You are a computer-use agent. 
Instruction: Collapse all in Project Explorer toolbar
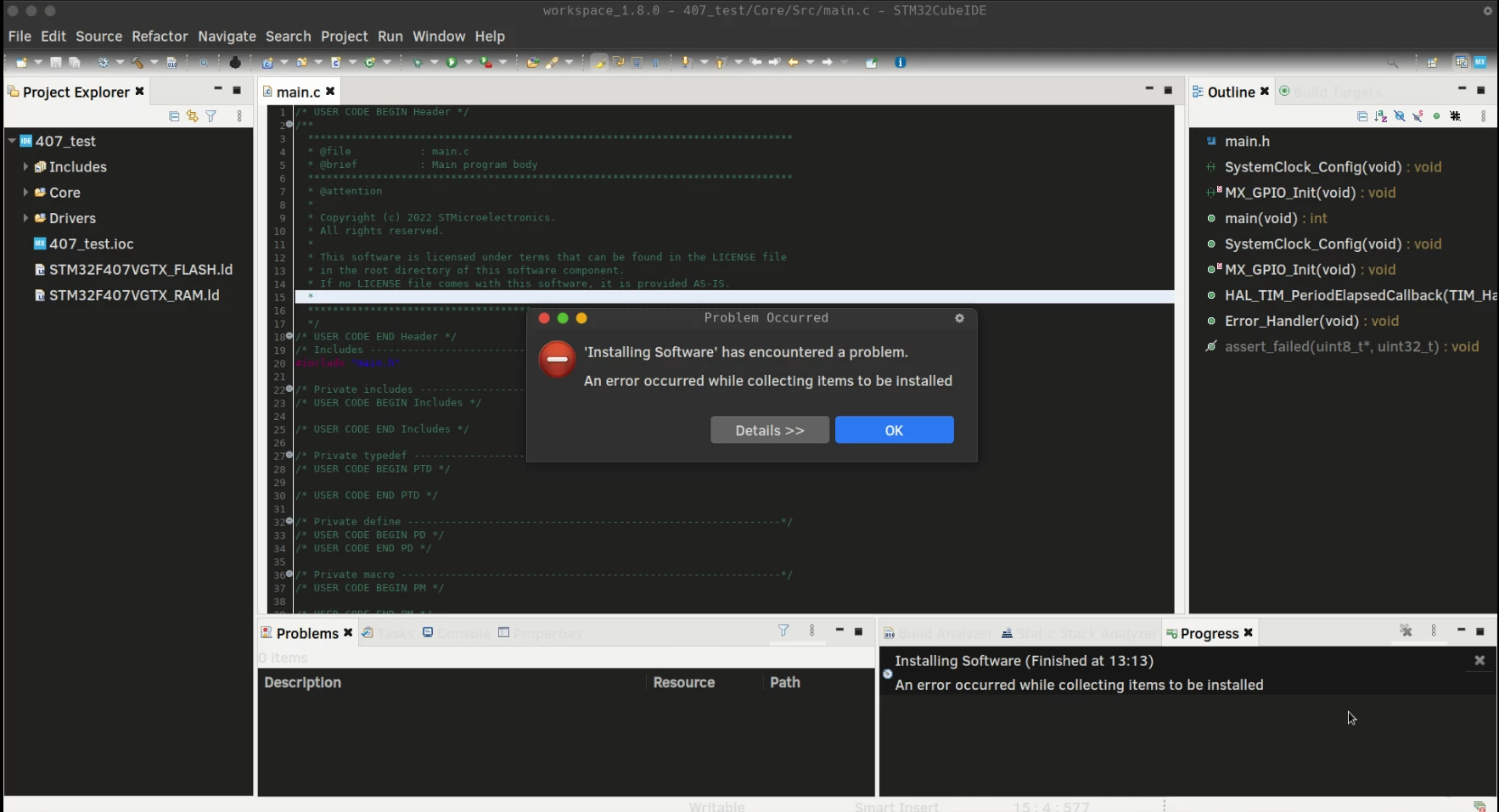pyautogui.click(x=174, y=116)
